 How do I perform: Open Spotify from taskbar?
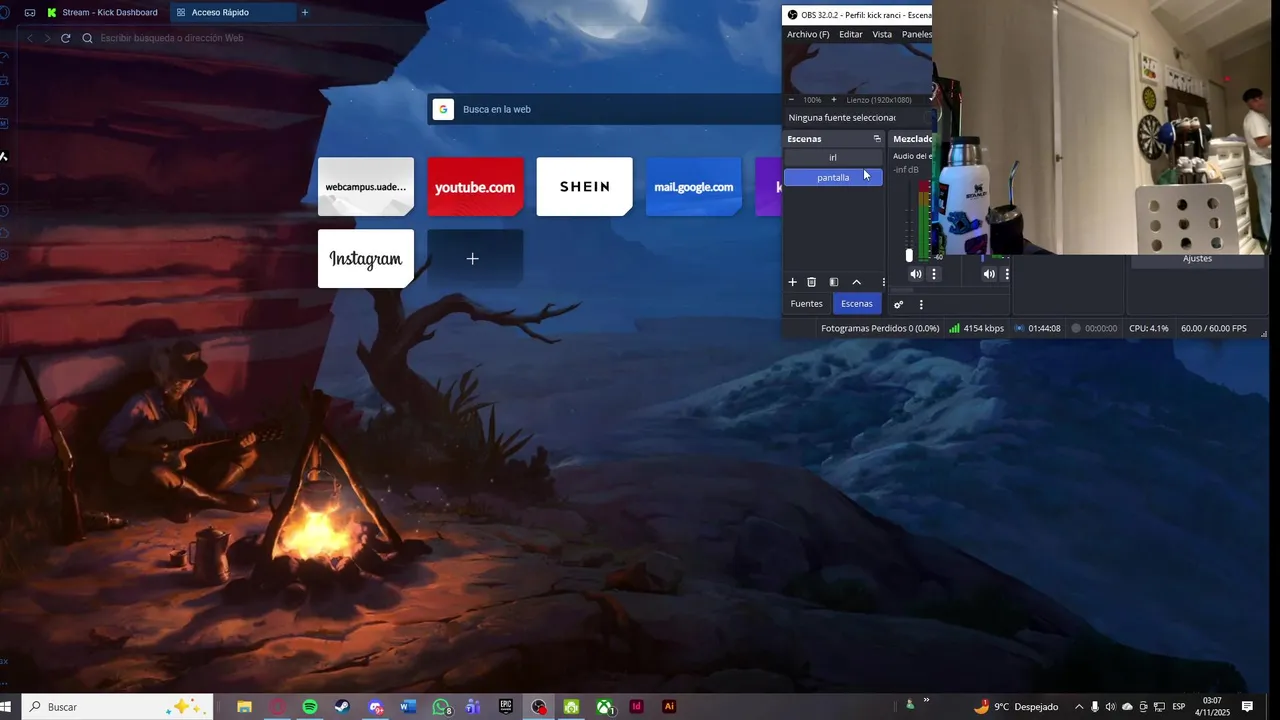point(310,707)
